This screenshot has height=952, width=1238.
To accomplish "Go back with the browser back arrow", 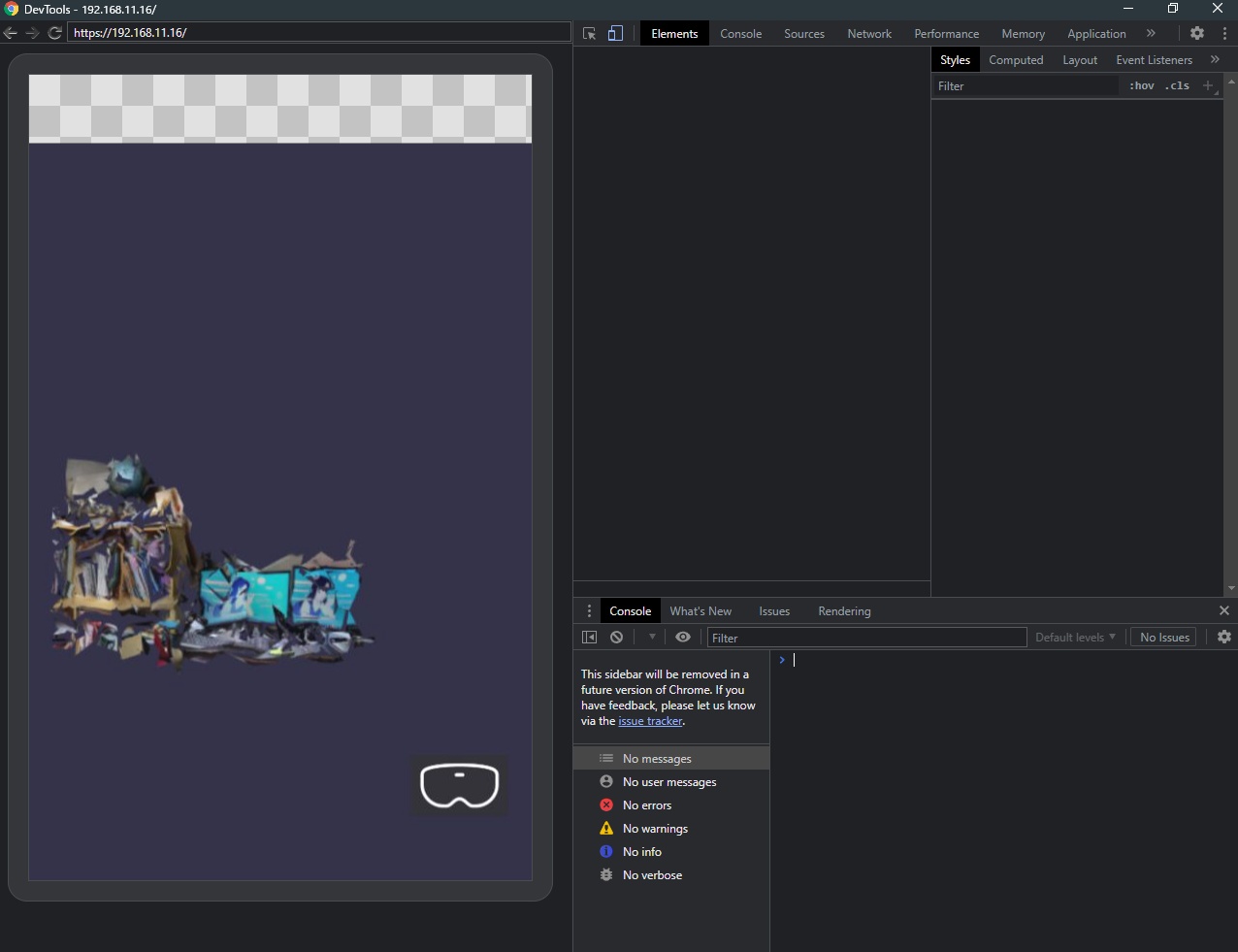I will coord(11,32).
